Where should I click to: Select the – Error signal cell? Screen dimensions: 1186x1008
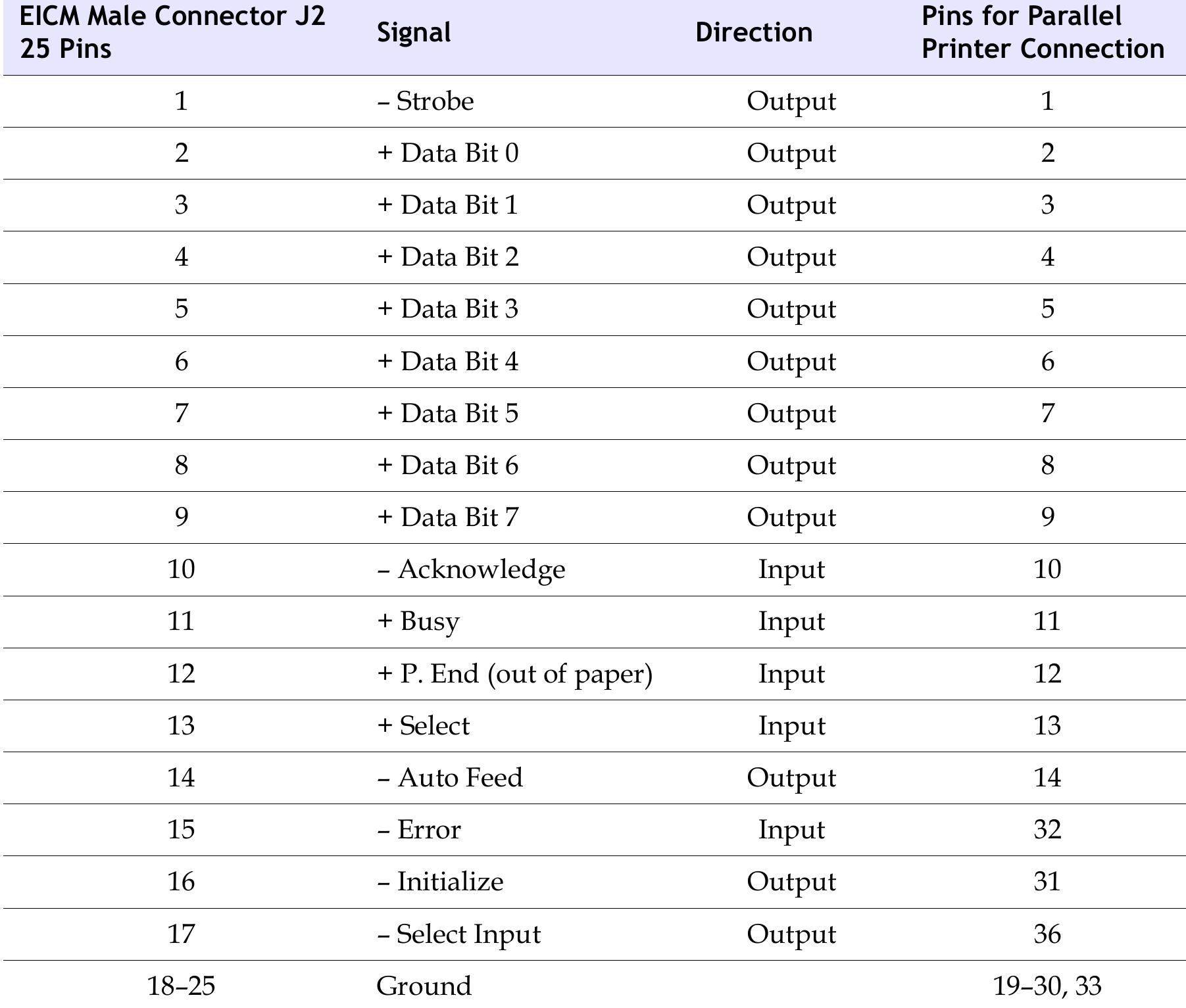pos(419,830)
